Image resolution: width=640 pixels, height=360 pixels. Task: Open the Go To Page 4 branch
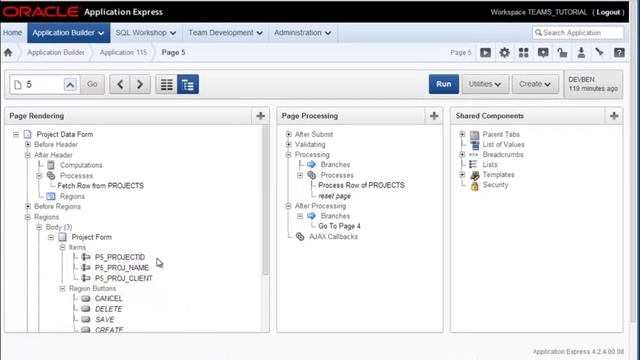(339, 226)
